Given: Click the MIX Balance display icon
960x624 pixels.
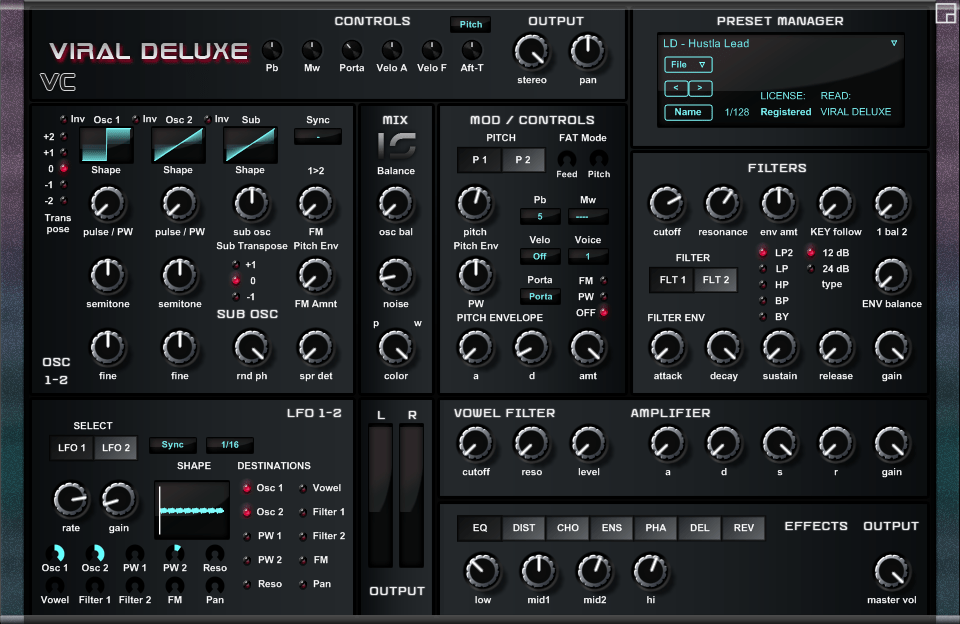Looking at the screenshot, I should click(x=396, y=146).
